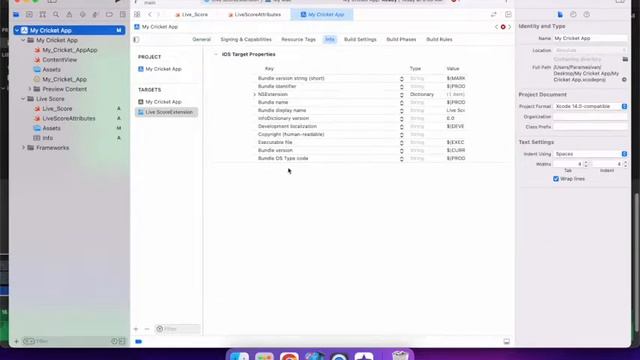Open the Test navigator icon
This screenshot has height=360, width=640.
[83, 14]
